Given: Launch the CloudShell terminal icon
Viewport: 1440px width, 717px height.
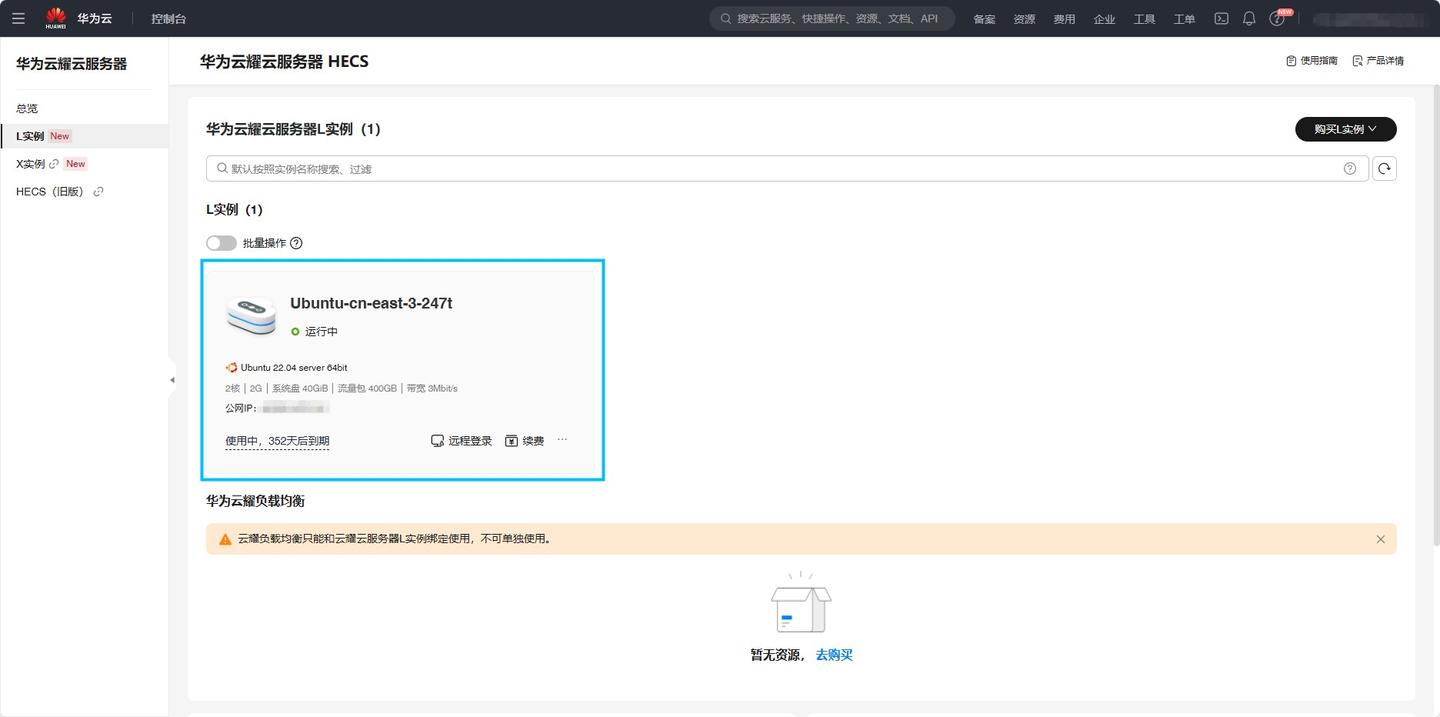Looking at the screenshot, I should [x=1221, y=18].
